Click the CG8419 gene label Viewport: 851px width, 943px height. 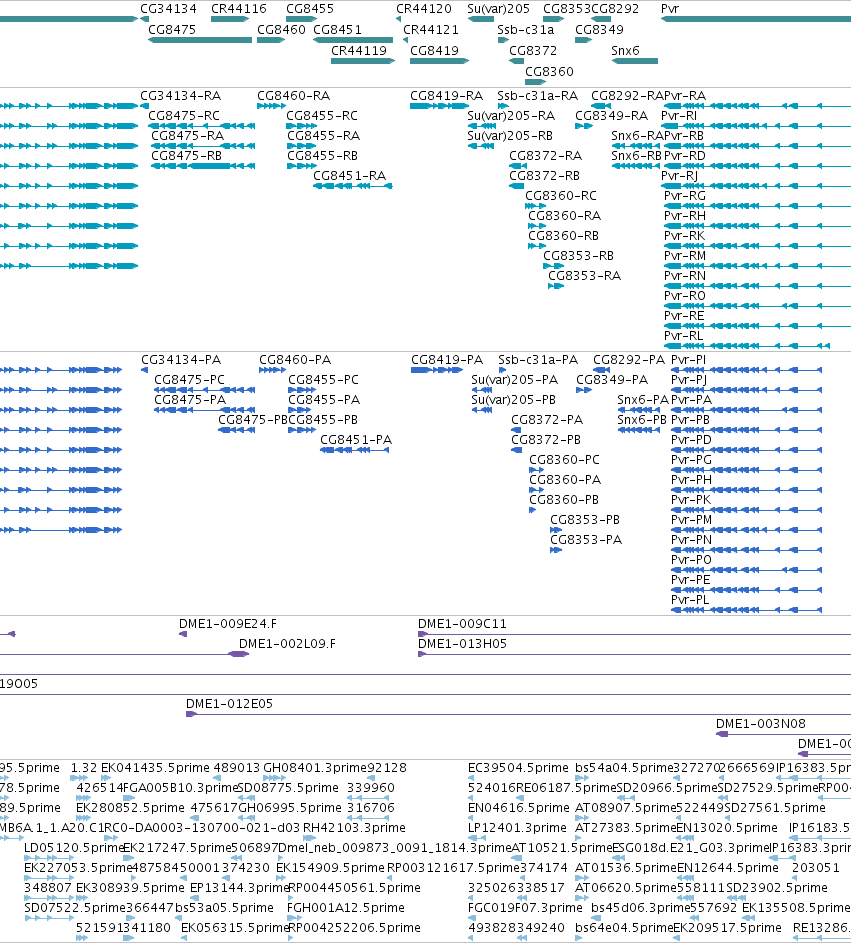pos(434,51)
